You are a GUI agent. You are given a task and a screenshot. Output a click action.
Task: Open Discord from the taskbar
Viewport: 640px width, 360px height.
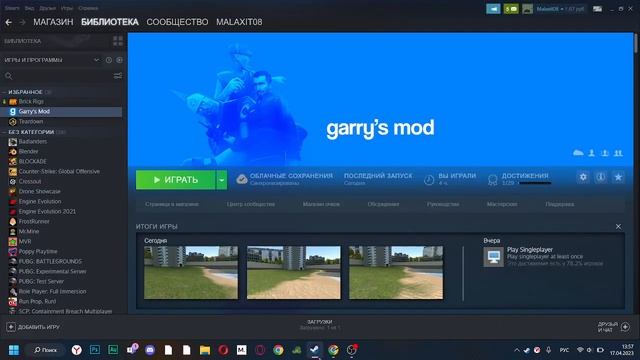[150, 350]
